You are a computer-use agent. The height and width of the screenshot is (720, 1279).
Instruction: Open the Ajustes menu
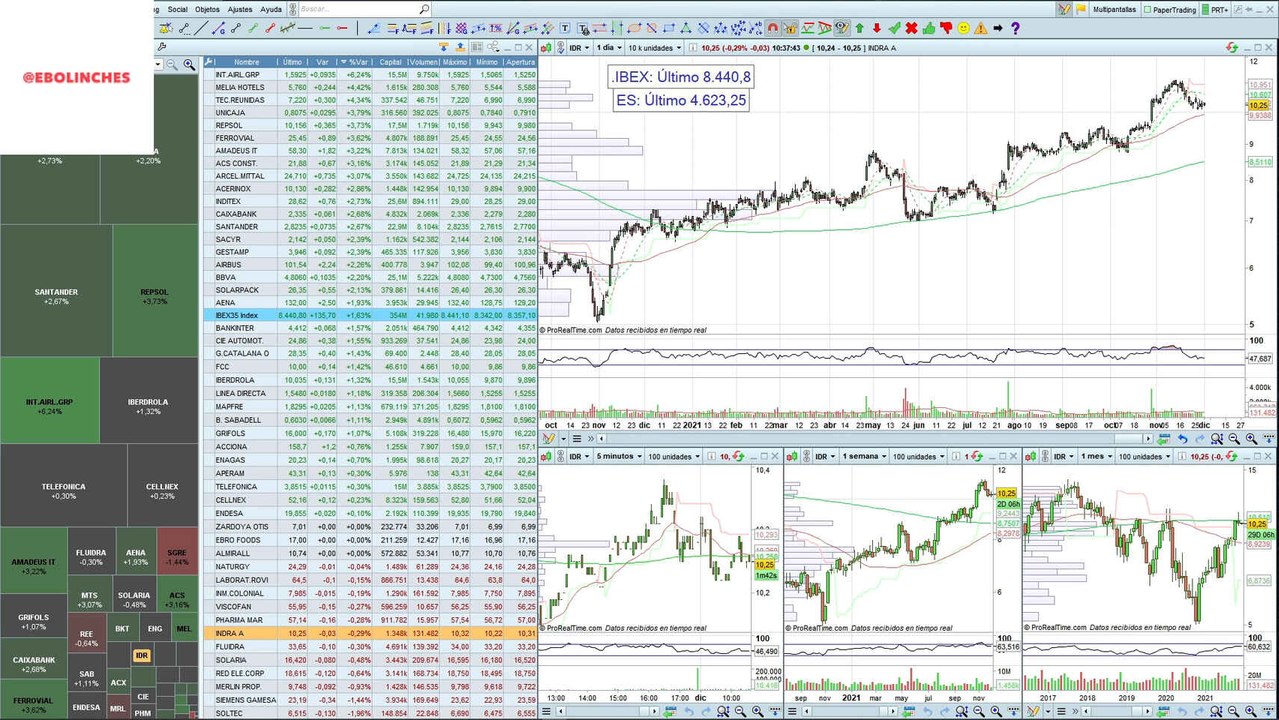coord(240,8)
